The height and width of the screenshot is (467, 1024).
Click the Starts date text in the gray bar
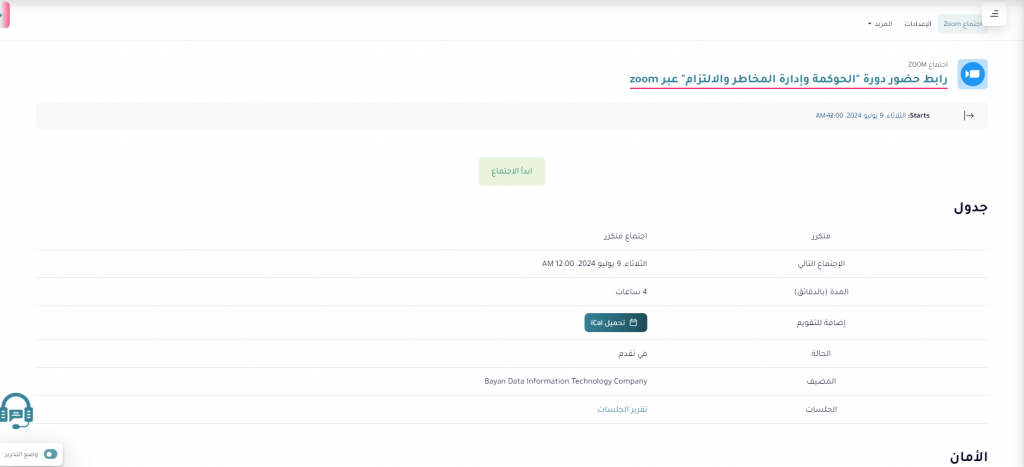(872, 116)
